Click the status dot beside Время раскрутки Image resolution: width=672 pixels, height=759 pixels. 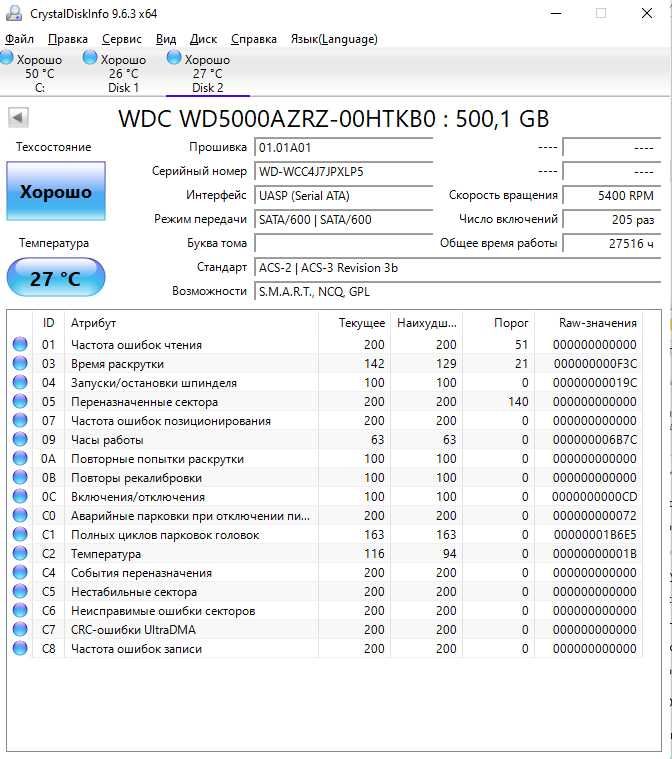click(x=20, y=363)
